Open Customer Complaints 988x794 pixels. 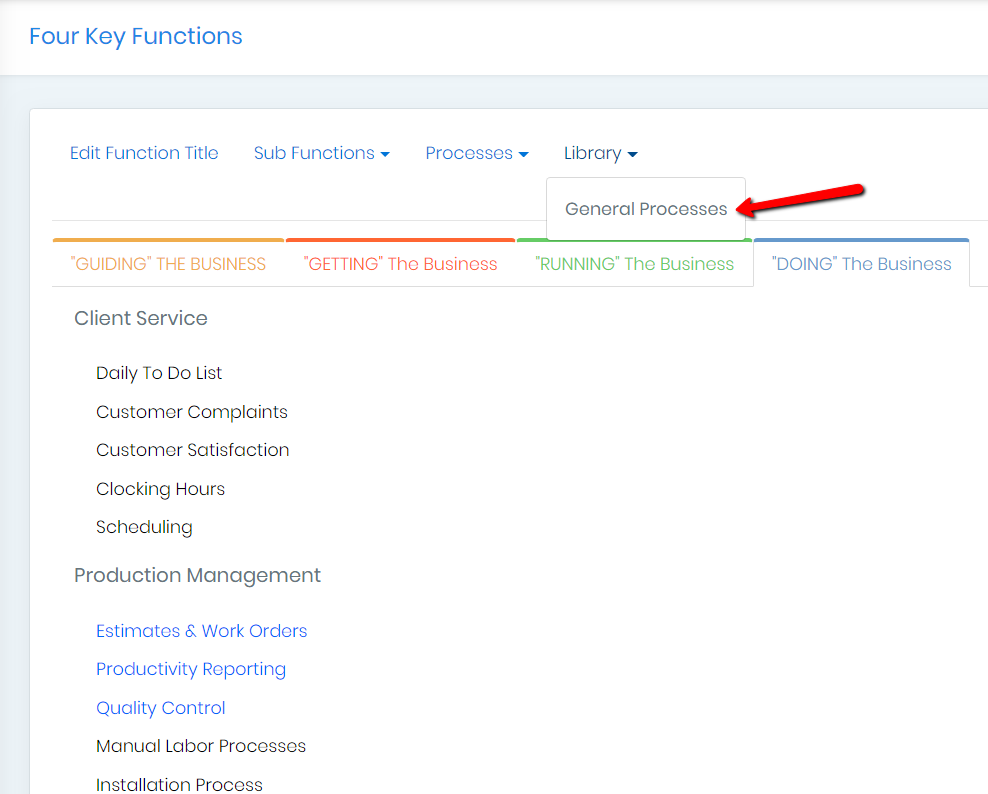[x=191, y=411]
